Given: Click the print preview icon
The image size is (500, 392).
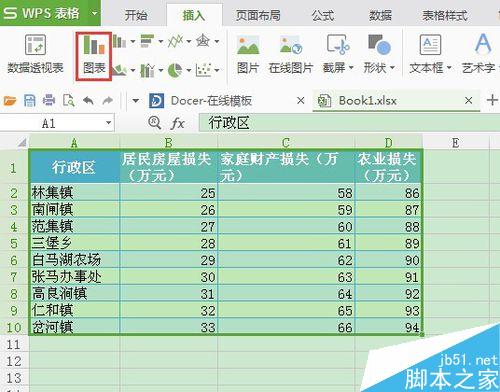Looking at the screenshot, I should point(69,100).
